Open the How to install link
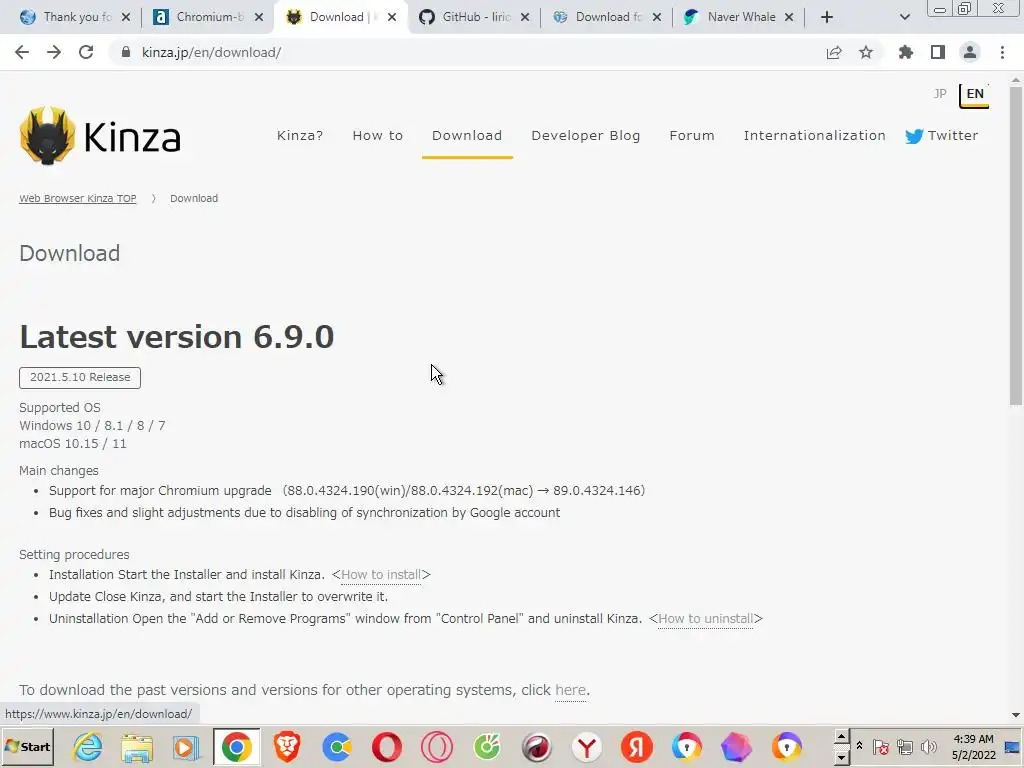This screenshot has height=768, width=1024. point(381,575)
